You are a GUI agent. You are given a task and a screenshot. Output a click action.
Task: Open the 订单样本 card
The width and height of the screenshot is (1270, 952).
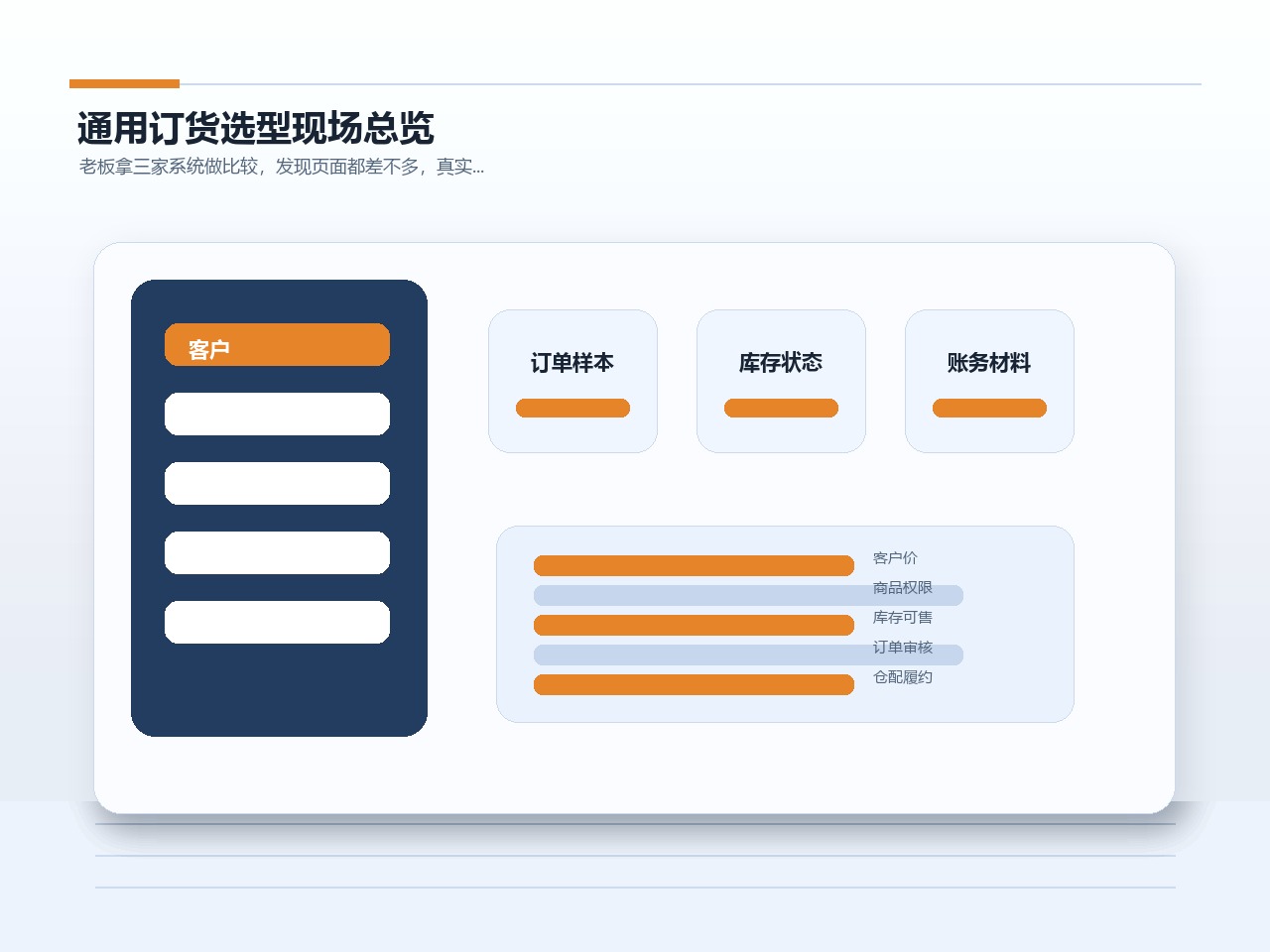click(572, 381)
